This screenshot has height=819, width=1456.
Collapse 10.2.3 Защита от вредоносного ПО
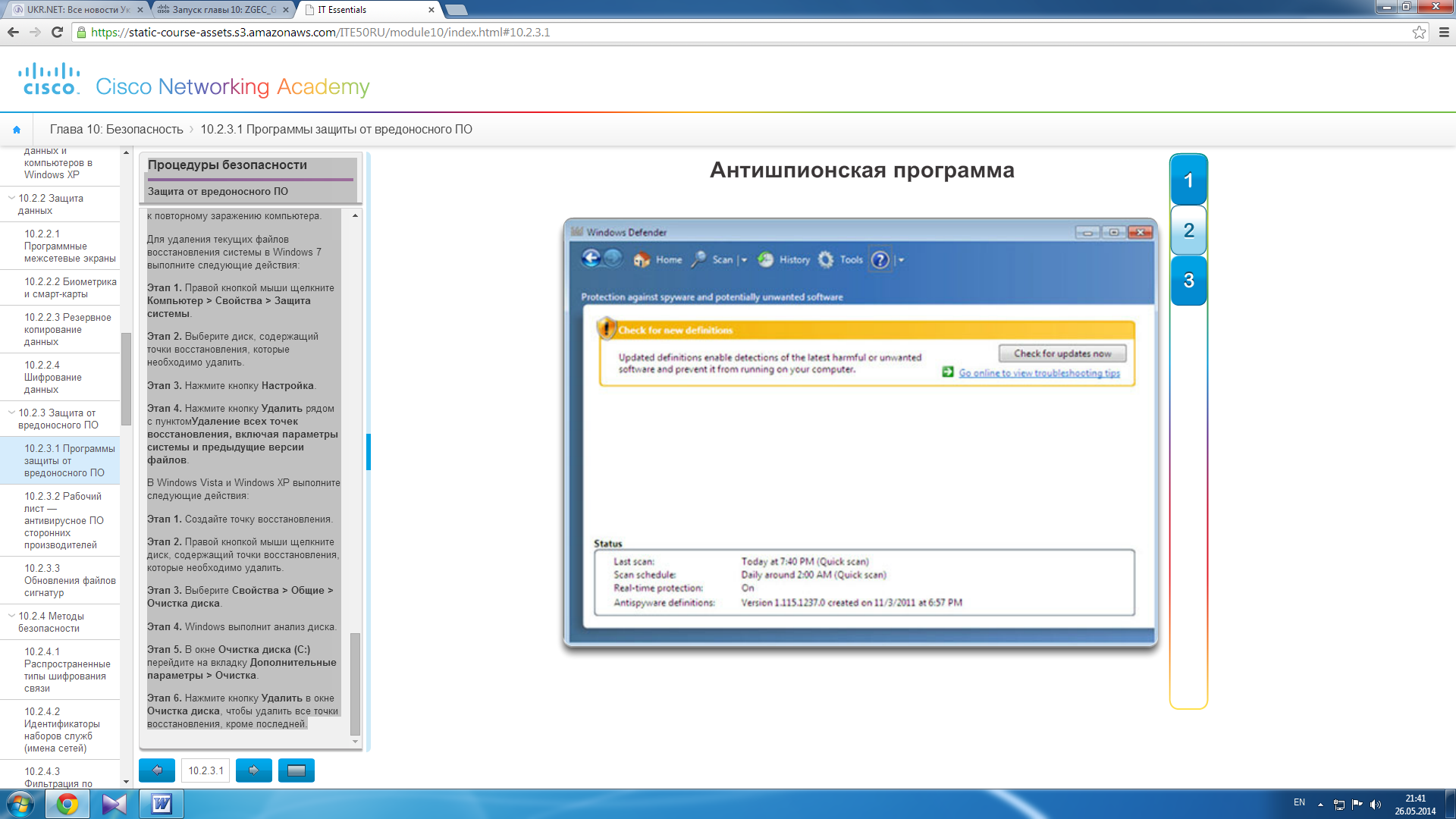(11, 413)
